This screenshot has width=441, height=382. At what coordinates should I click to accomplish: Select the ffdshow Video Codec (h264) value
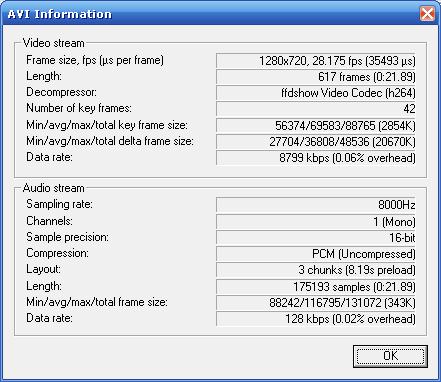[316, 93]
